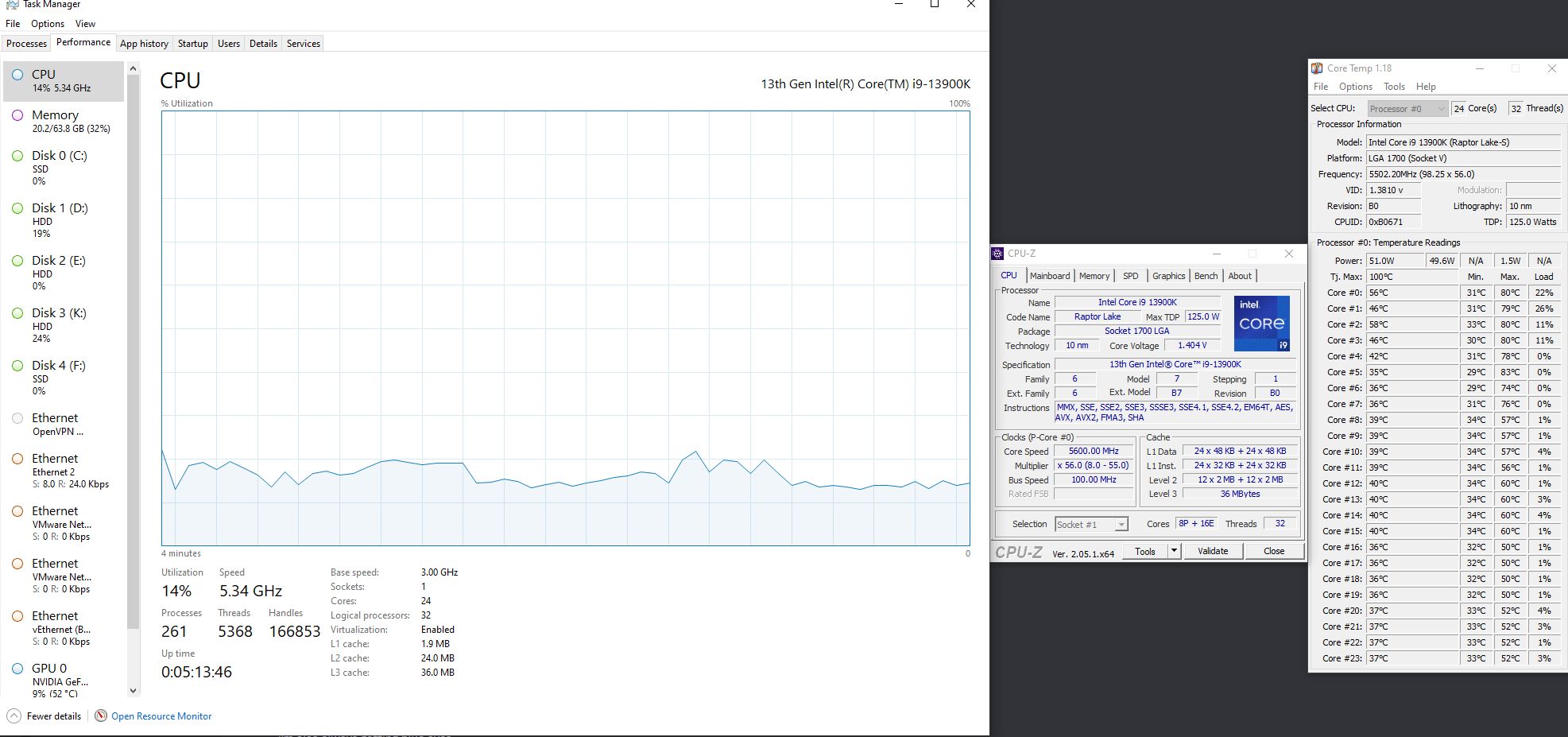Click the Core Voltage 1.404 V field
The width and height of the screenshot is (1568, 737).
pos(1192,346)
